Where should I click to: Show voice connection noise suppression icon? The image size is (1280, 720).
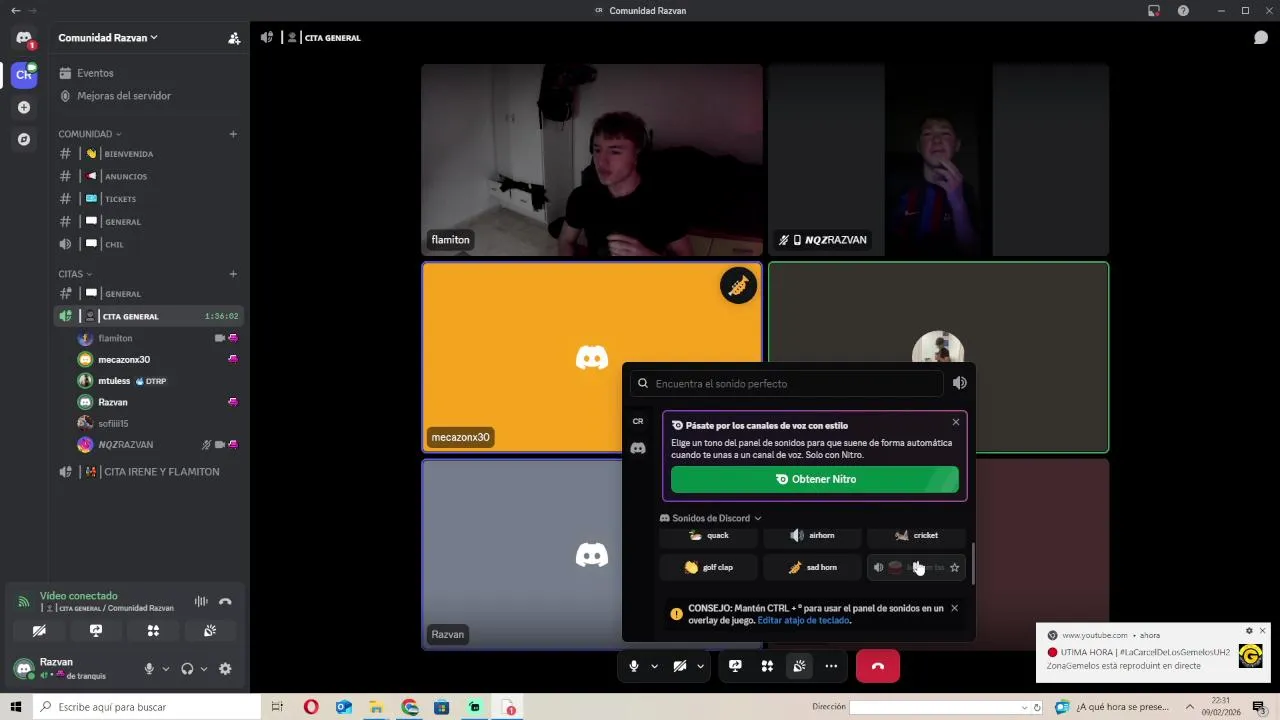[201, 601]
